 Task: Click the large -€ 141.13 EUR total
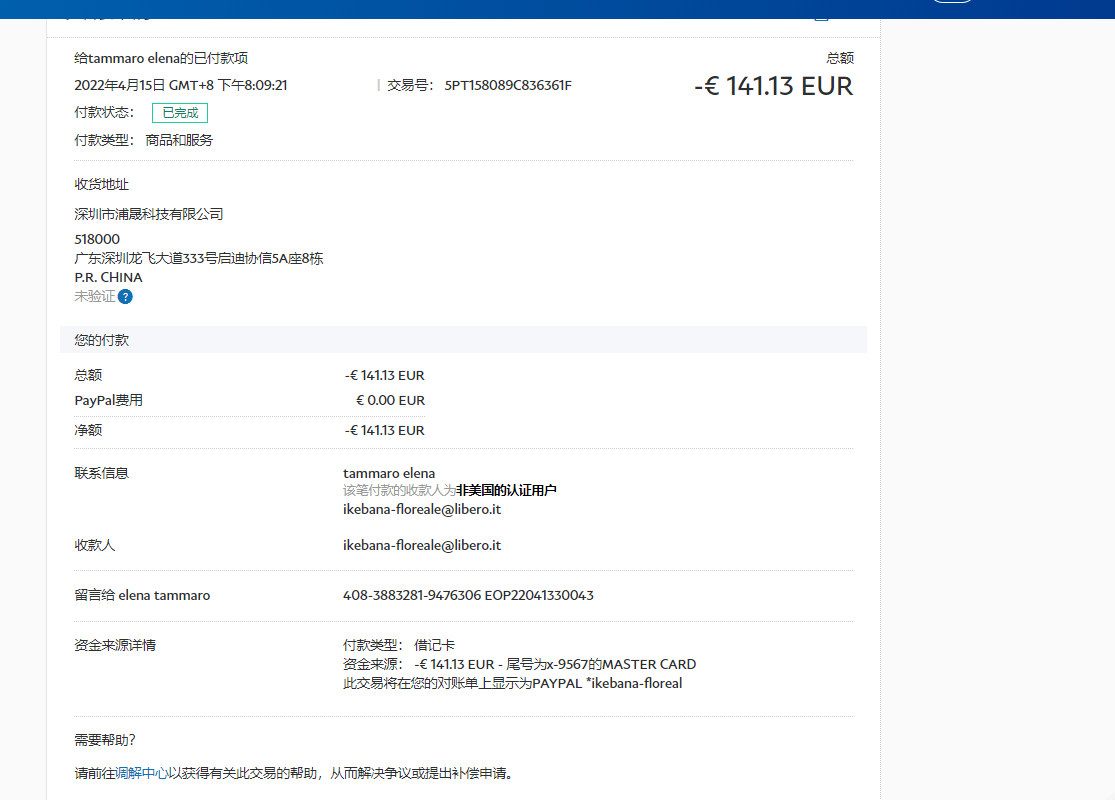[773, 86]
